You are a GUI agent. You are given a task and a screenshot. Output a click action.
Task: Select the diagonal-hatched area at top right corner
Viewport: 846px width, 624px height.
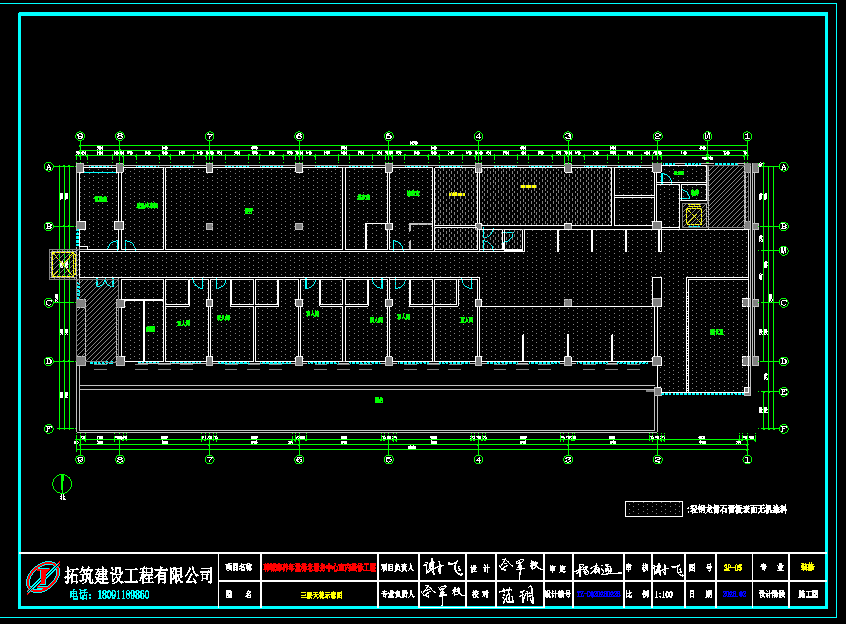[x=727, y=195]
